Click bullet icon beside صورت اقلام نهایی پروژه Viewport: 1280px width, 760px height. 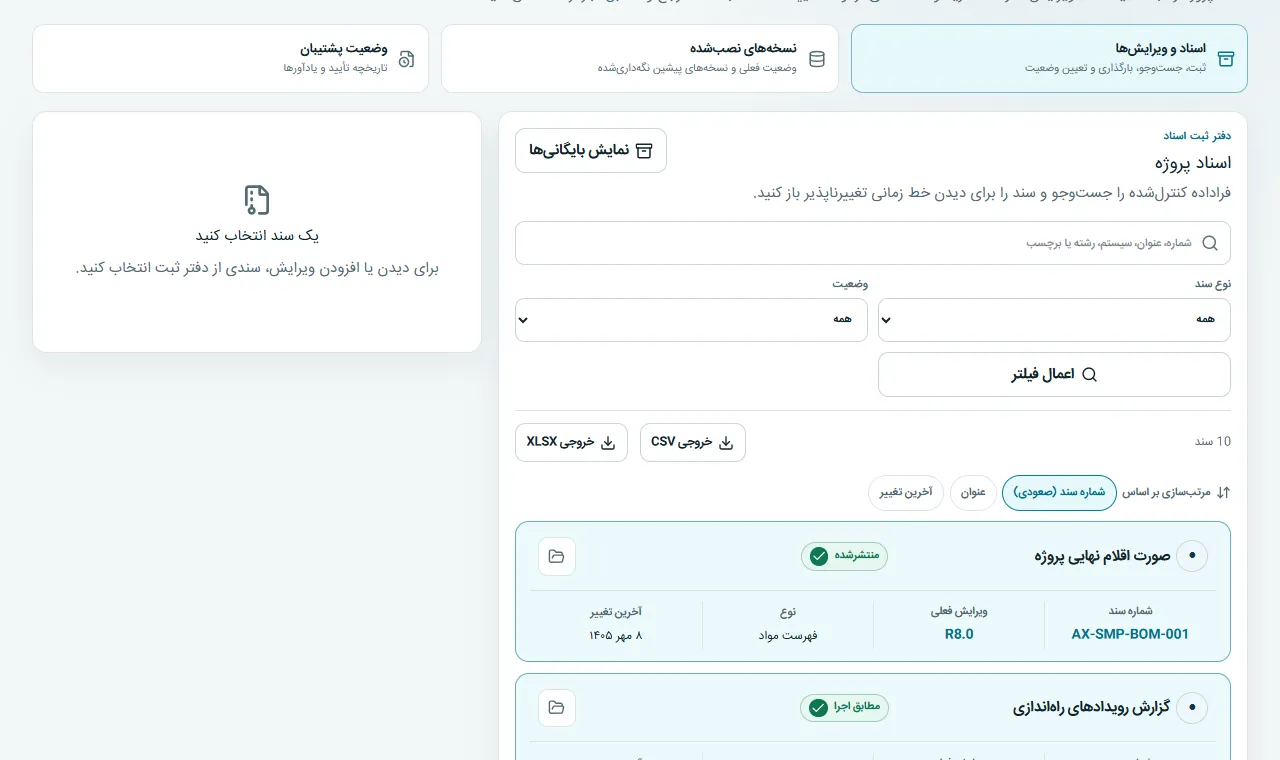[x=1192, y=556]
